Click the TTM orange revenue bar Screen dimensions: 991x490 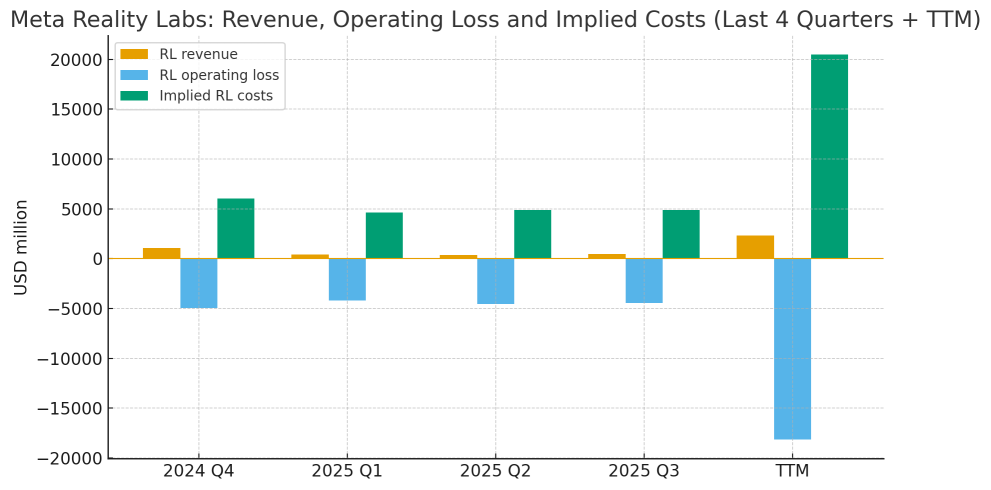click(755, 247)
